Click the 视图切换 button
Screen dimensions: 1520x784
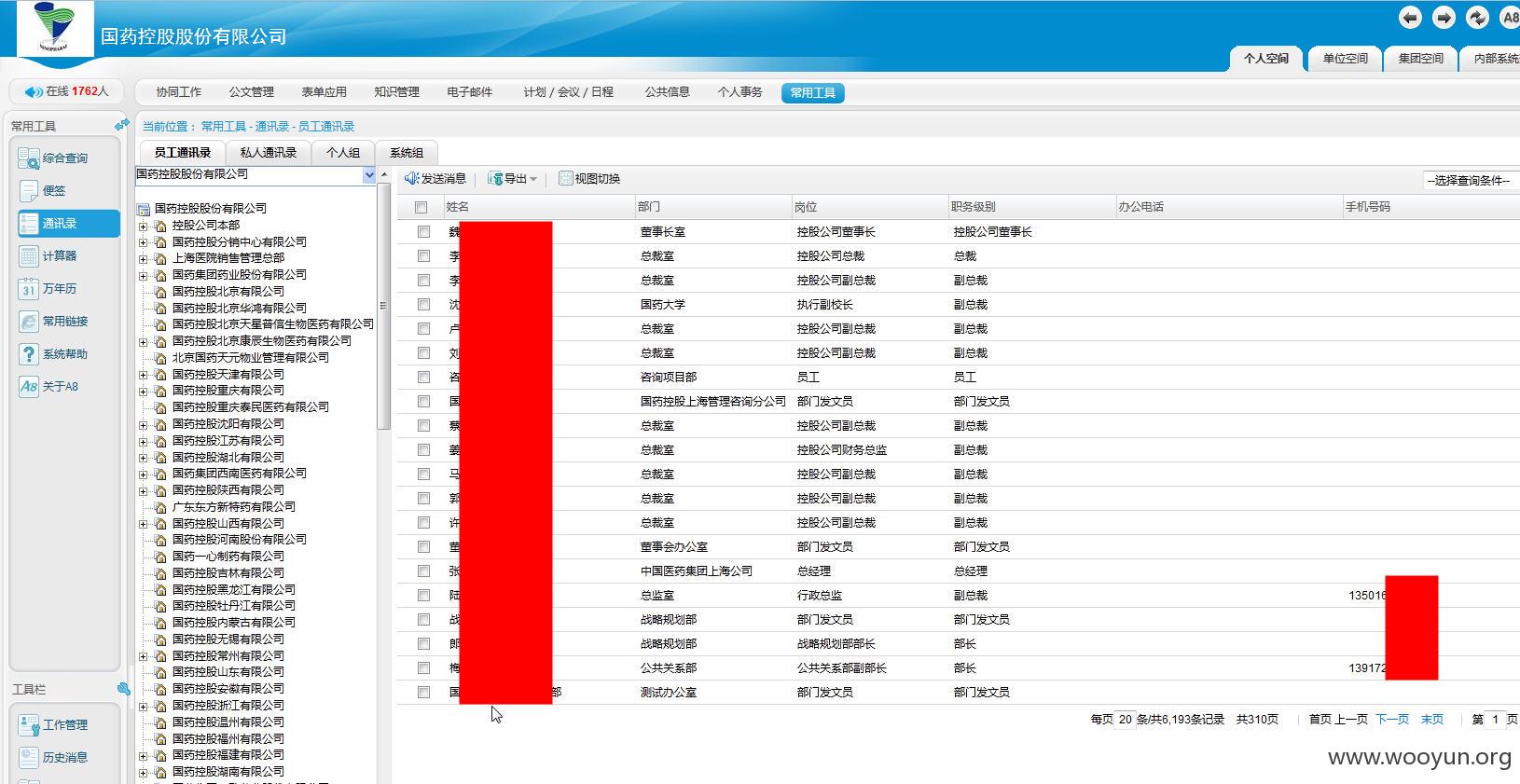click(x=589, y=178)
